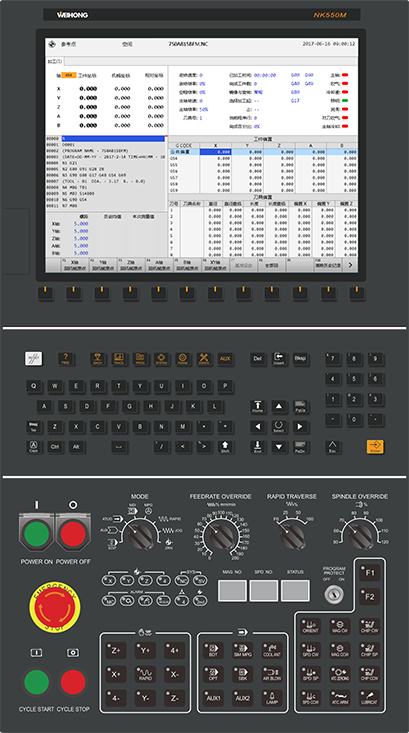Viewport: 409px width, 733px height.
Task: Turn the MODE selector knob
Action: [x=138, y=536]
